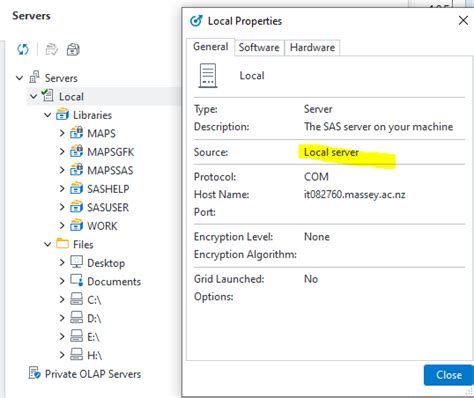This screenshot has width=474, height=398.
Task: Click the D:\ drive icon
Action: pos(76,318)
